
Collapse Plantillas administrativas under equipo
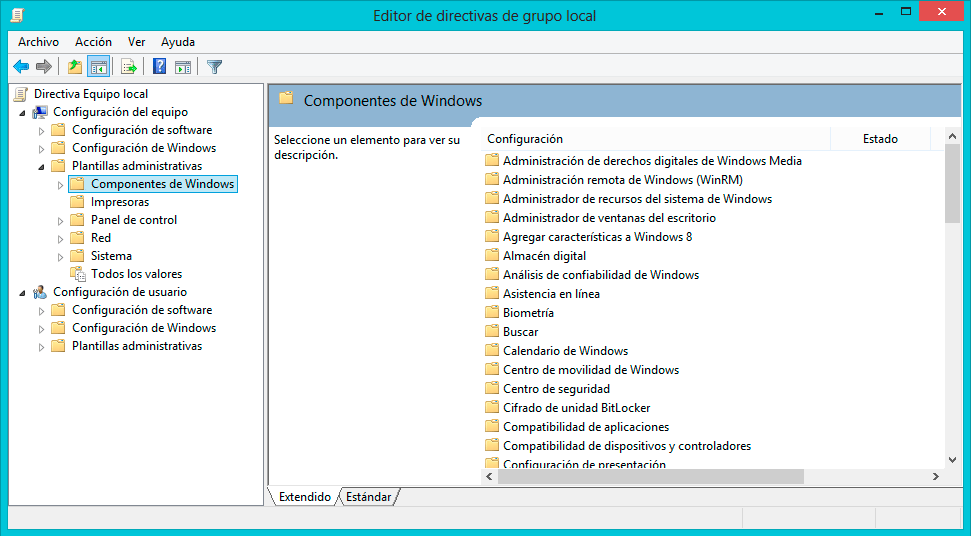point(41,167)
